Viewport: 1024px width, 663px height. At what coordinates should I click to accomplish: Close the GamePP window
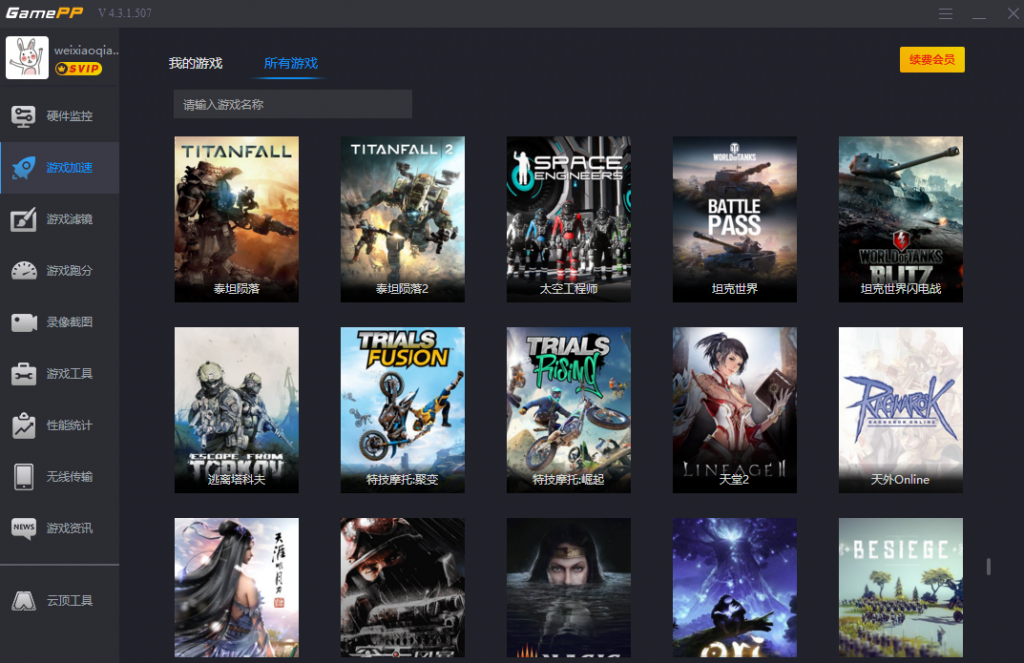(1013, 14)
